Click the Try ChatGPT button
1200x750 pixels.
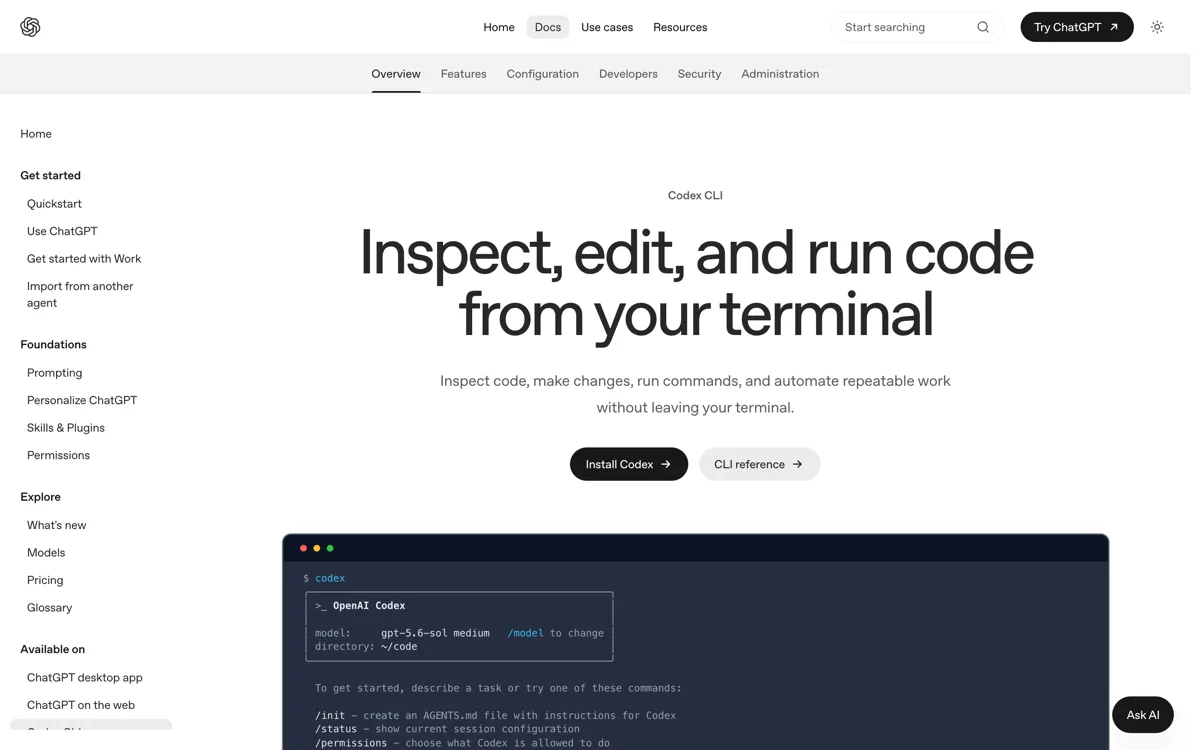point(1077,27)
